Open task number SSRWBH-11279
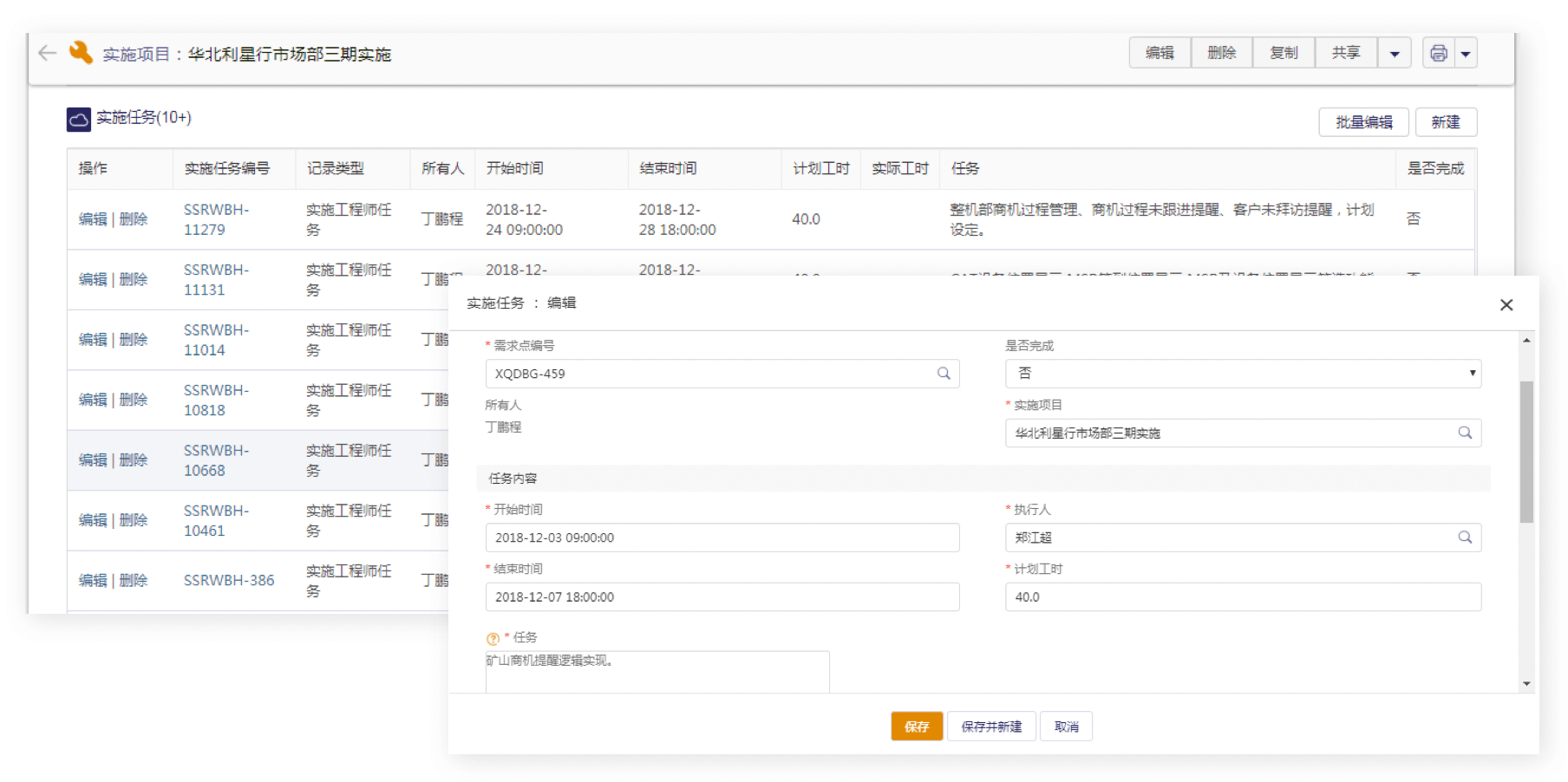Image resolution: width=1568 pixels, height=782 pixels. [216, 219]
